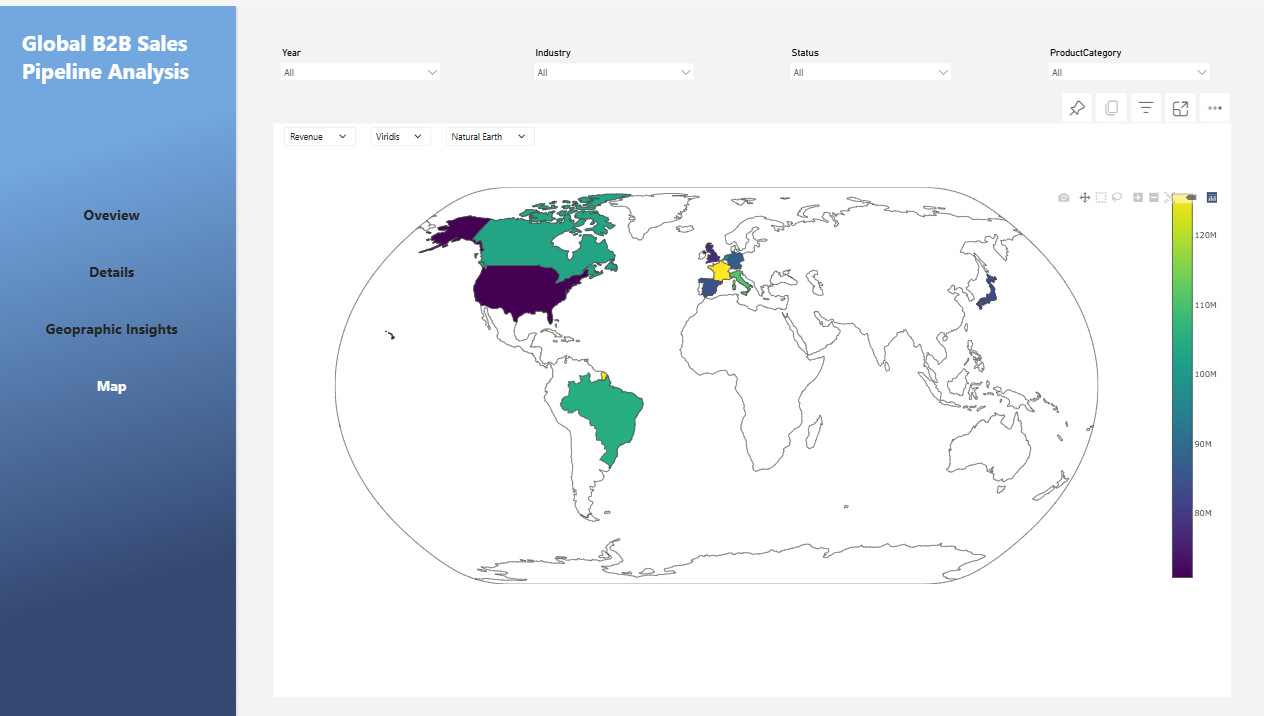The width and height of the screenshot is (1264, 716).
Task: Click the Oveview navigation button
Action: [x=112, y=215]
